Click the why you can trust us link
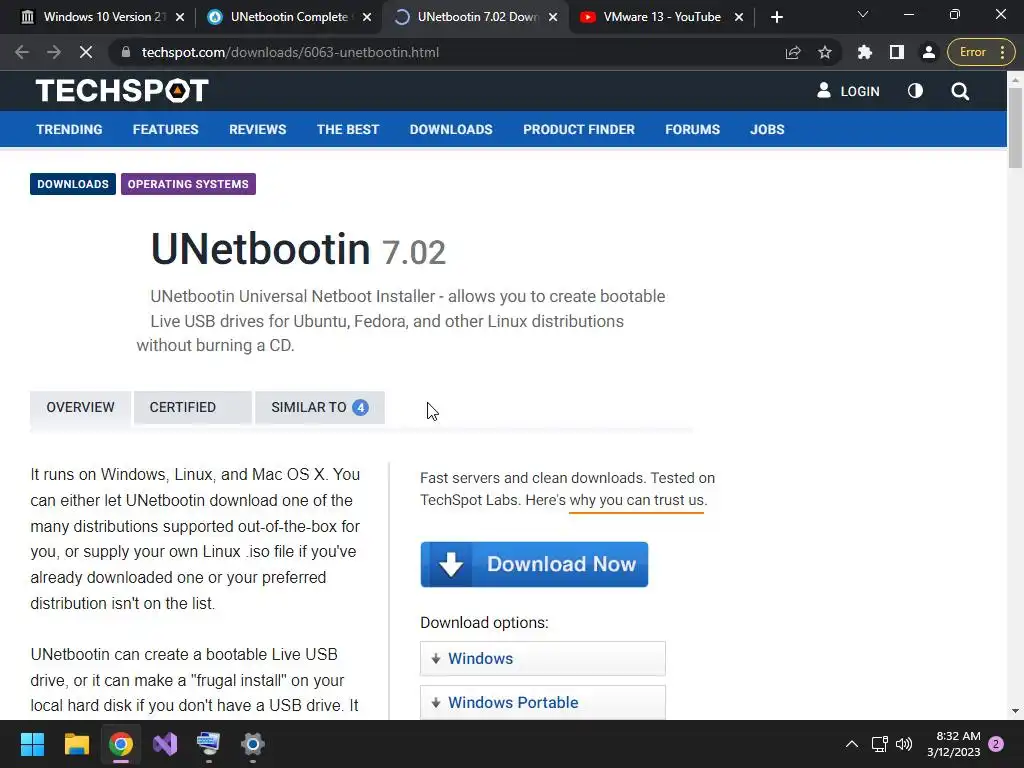 (x=637, y=501)
